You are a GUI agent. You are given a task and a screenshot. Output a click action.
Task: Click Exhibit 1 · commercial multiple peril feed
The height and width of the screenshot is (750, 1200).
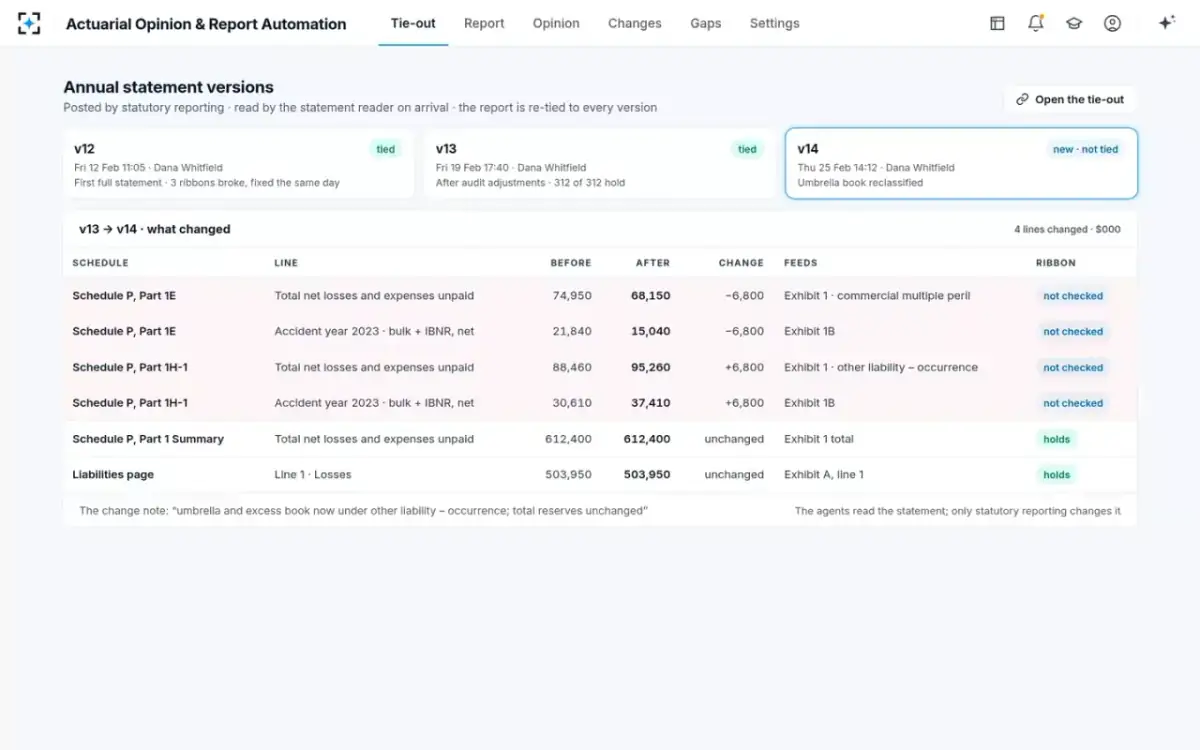[877, 296]
